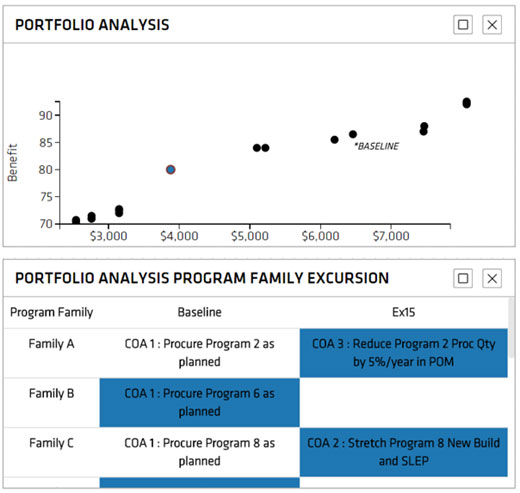This screenshot has height=493, width=520.
Task: Close the Program Family Excursion panel
Action: 492,278
